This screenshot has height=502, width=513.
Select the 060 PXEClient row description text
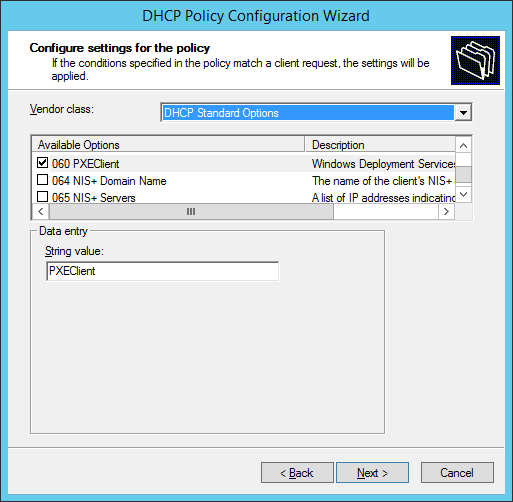[x=383, y=164]
